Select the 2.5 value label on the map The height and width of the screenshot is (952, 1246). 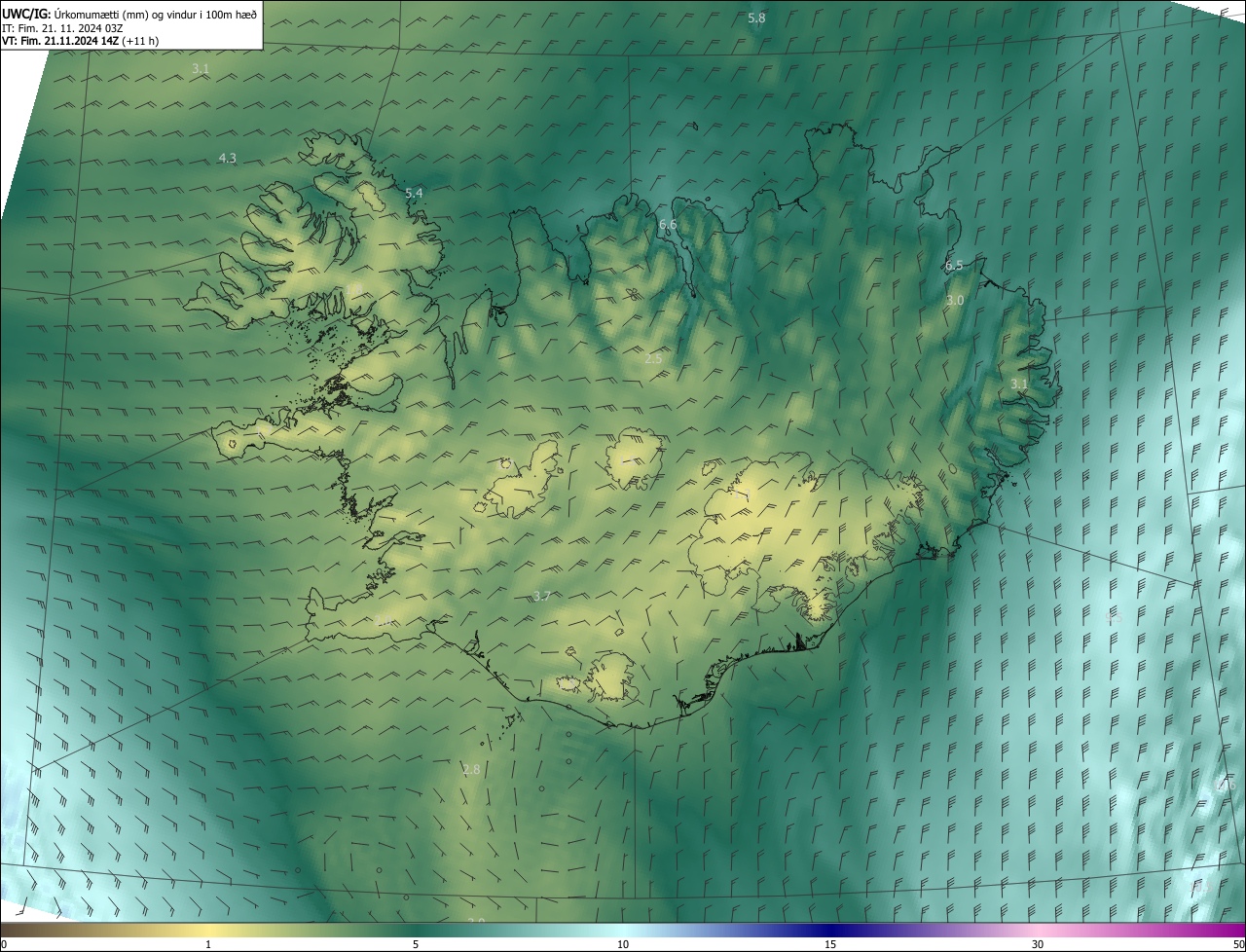pyautogui.click(x=653, y=359)
